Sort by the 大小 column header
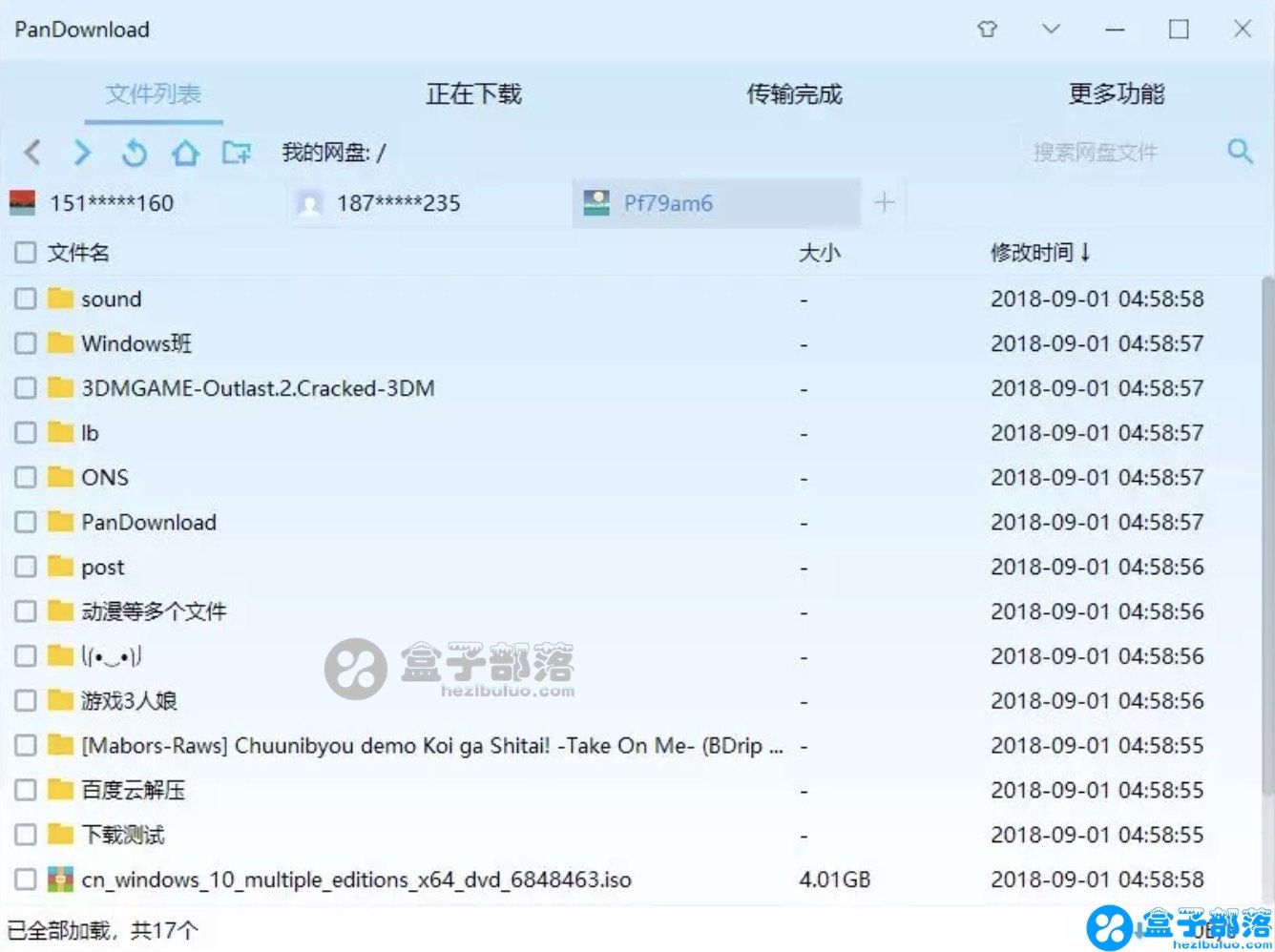The height and width of the screenshot is (952, 1275). [820, 253]
